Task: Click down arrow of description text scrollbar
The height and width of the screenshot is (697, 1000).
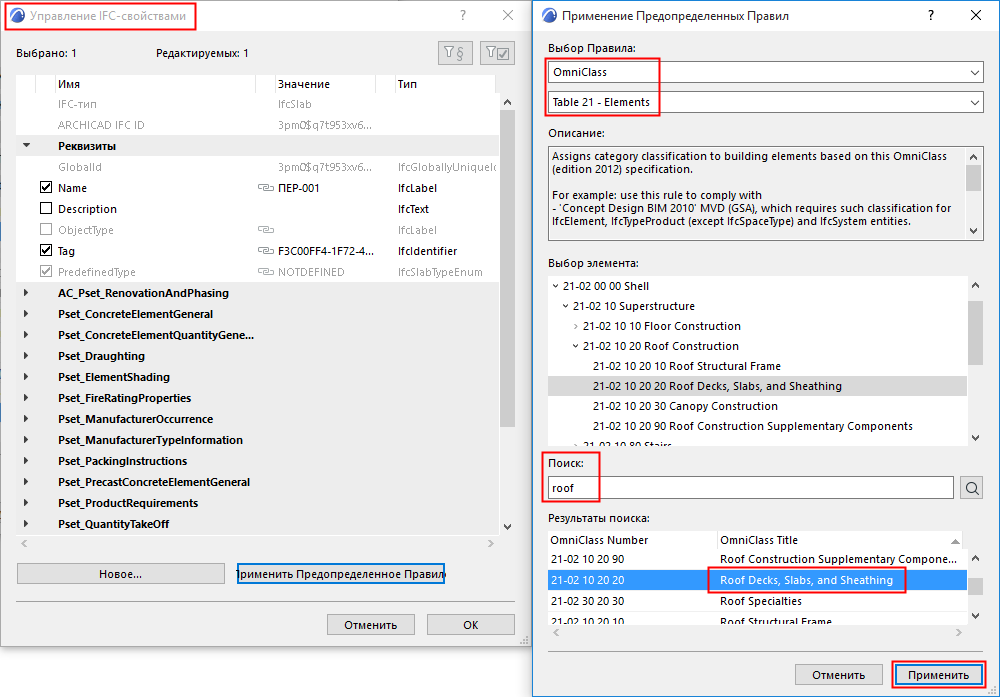Action: 974,231
